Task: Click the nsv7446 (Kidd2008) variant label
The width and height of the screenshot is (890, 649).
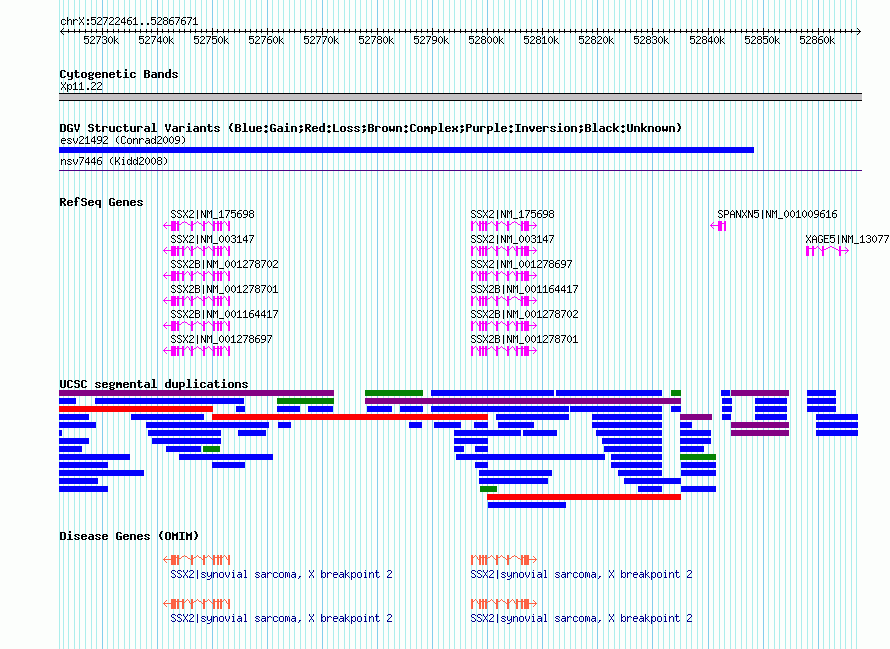Action: click(114, 161)
